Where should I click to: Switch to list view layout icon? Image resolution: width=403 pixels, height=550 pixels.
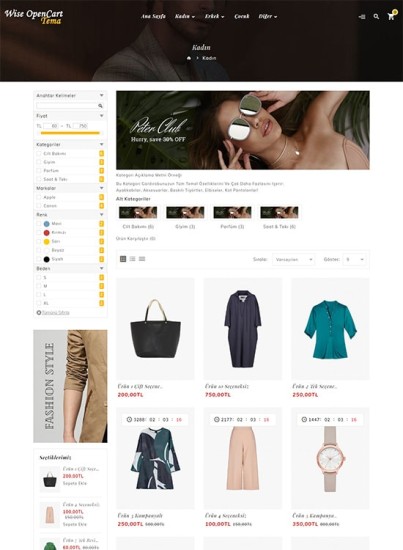coord(132,259)
